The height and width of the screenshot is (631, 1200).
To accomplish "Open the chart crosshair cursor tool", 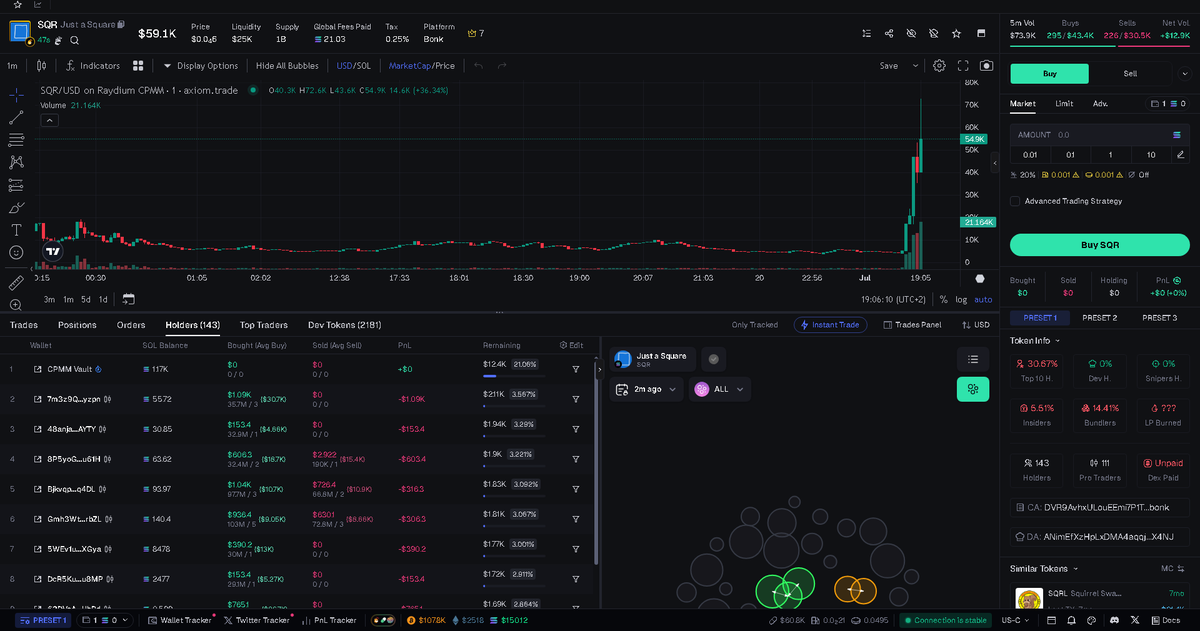I will point(16,95).
